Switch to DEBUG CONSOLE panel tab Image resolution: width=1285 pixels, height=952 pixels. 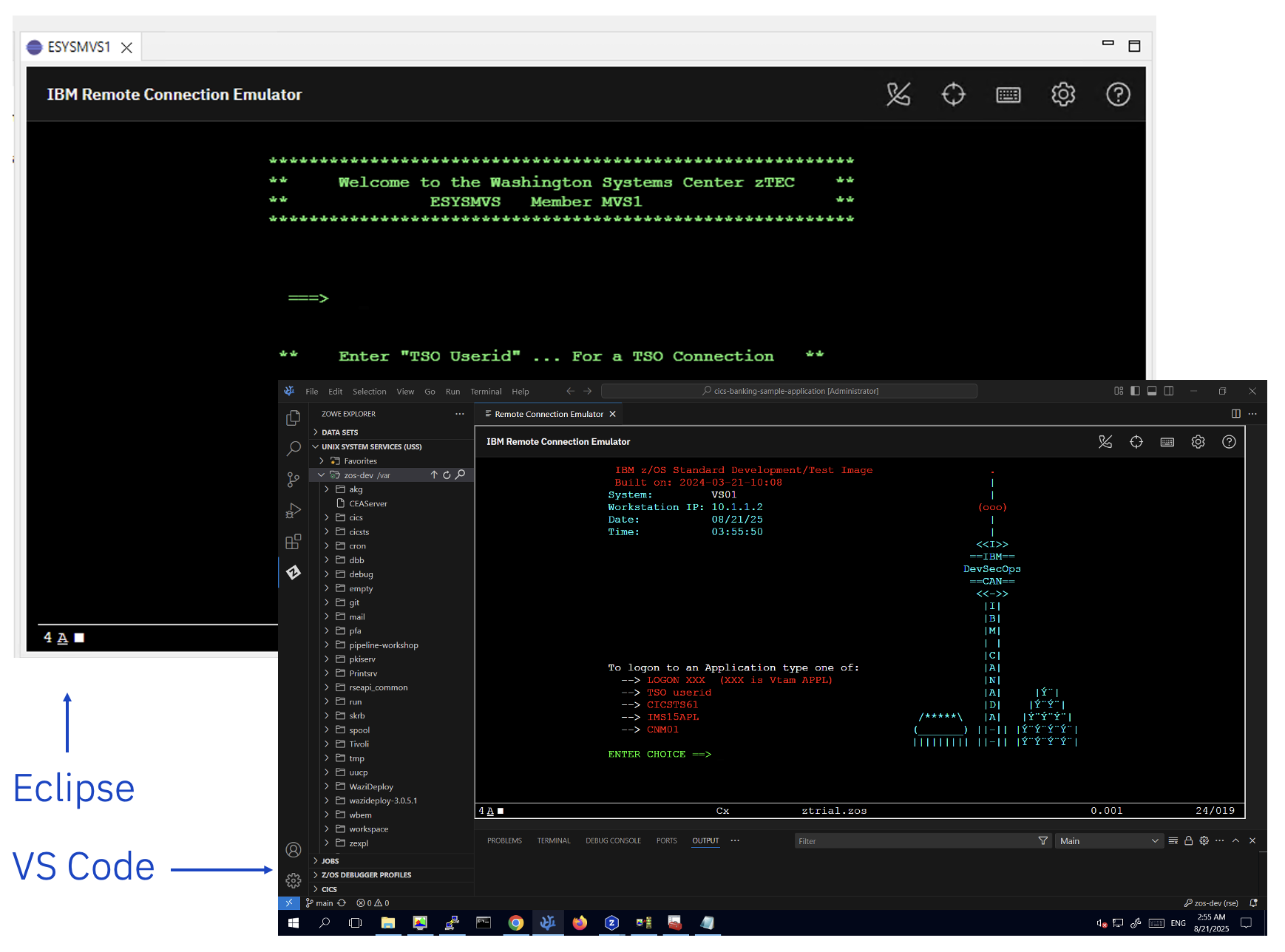click(613, 841)
